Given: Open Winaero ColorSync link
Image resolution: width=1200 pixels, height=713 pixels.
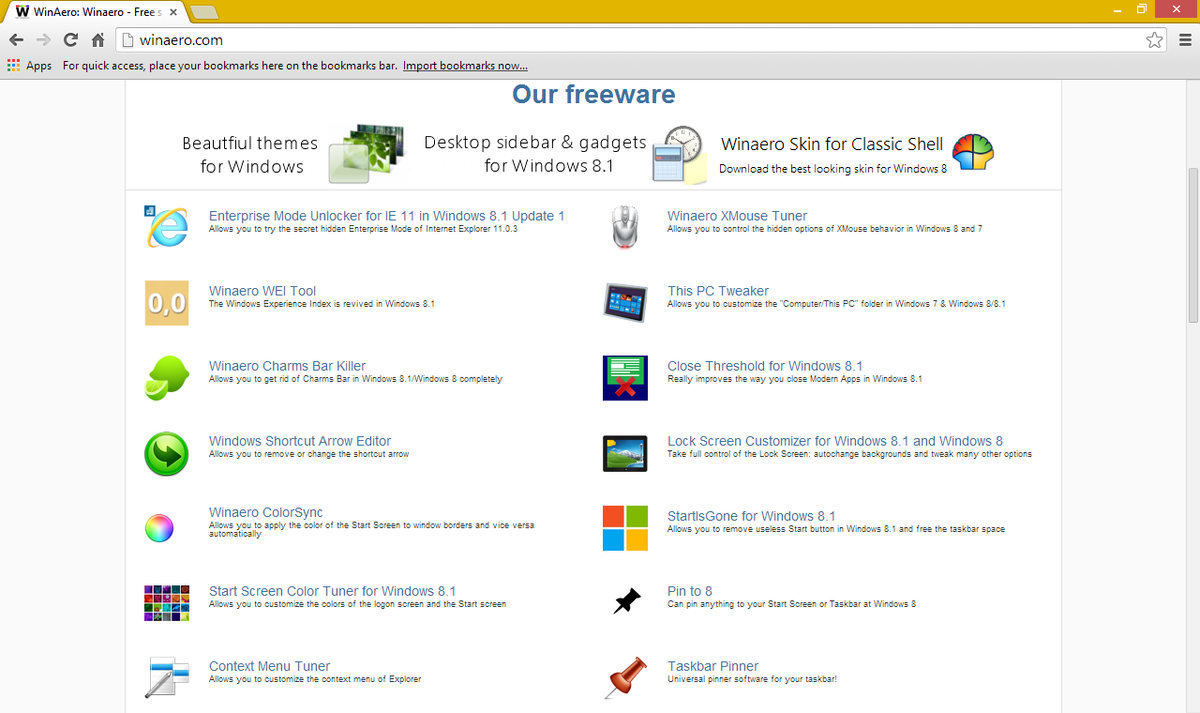Looking at the screenshot, I should (x=266, y=513).
